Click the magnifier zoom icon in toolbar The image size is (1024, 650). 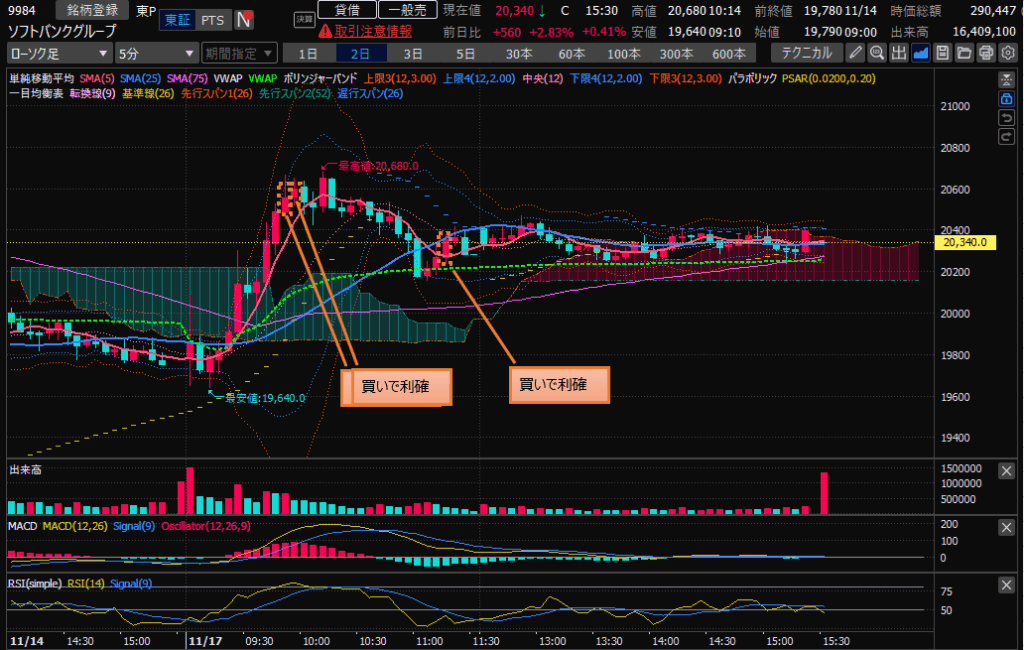(x=877, y=53)
